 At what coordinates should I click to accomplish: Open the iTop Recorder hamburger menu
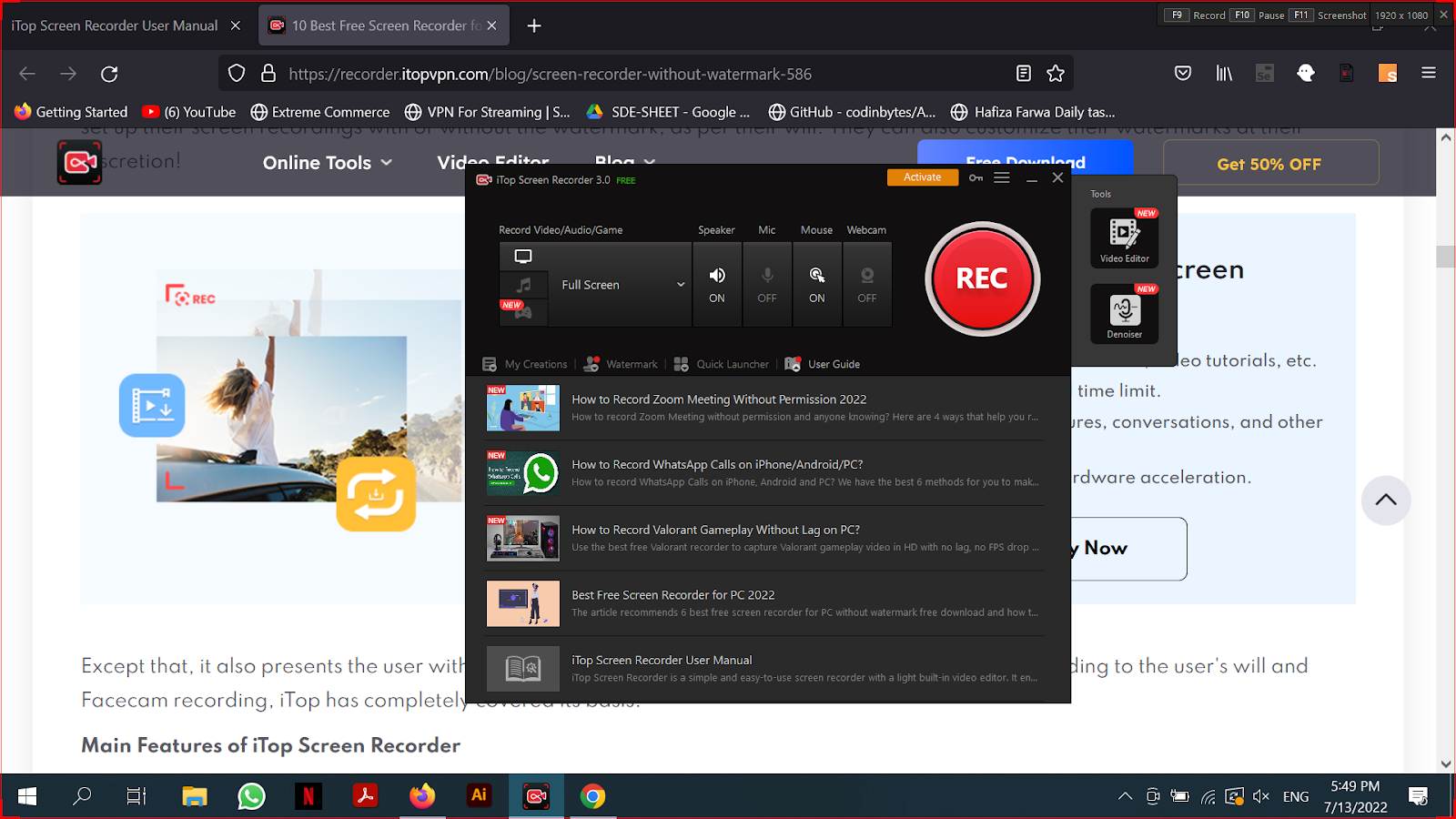pos(1002,178)
